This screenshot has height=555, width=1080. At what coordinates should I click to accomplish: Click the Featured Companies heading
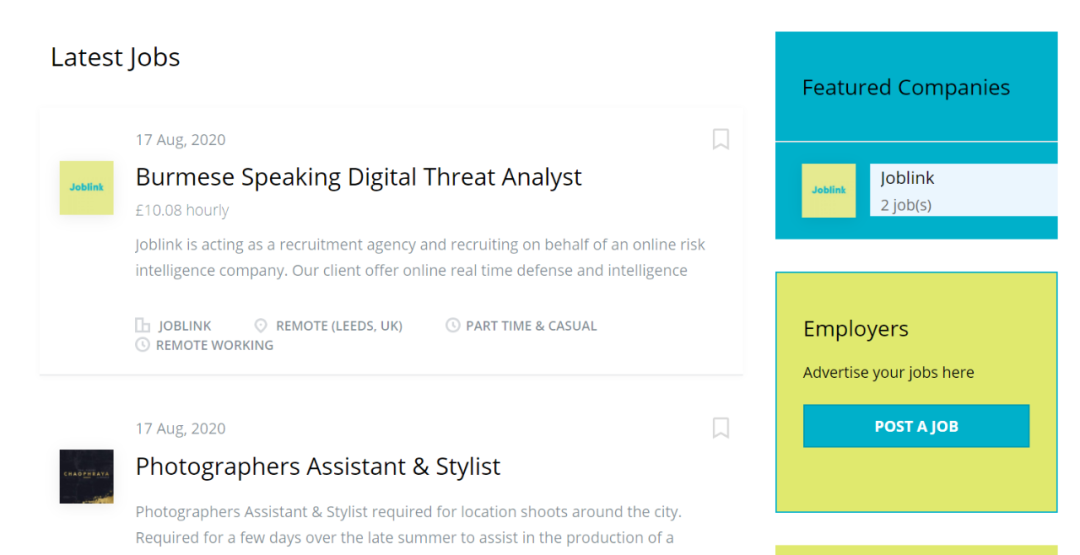point(906,87)
